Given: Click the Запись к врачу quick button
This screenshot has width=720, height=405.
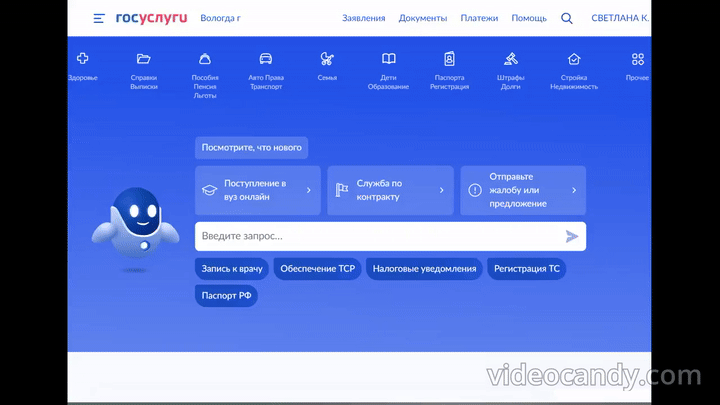Looking at the screenshot, I should (231, 269).
